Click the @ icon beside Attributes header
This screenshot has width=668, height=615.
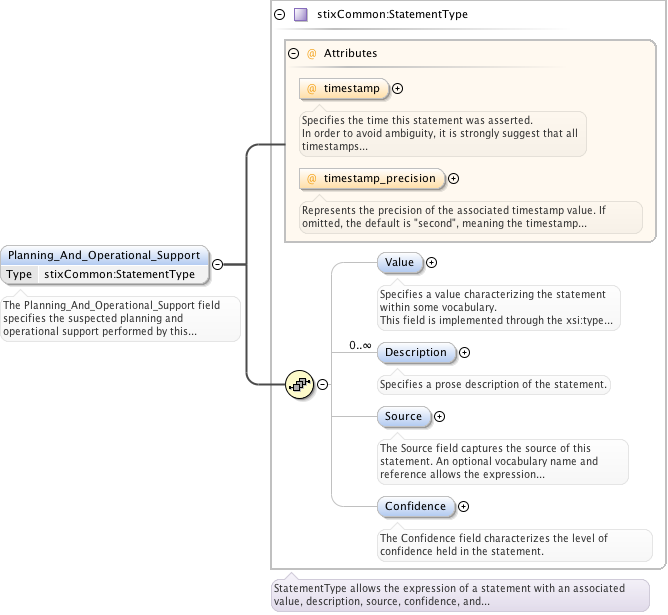click(311, 53)
